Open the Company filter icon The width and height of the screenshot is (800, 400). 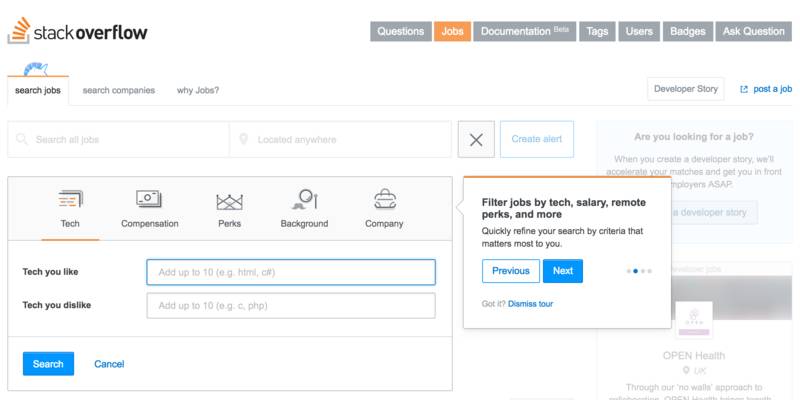pyautogui.click(x=385, y=199)
